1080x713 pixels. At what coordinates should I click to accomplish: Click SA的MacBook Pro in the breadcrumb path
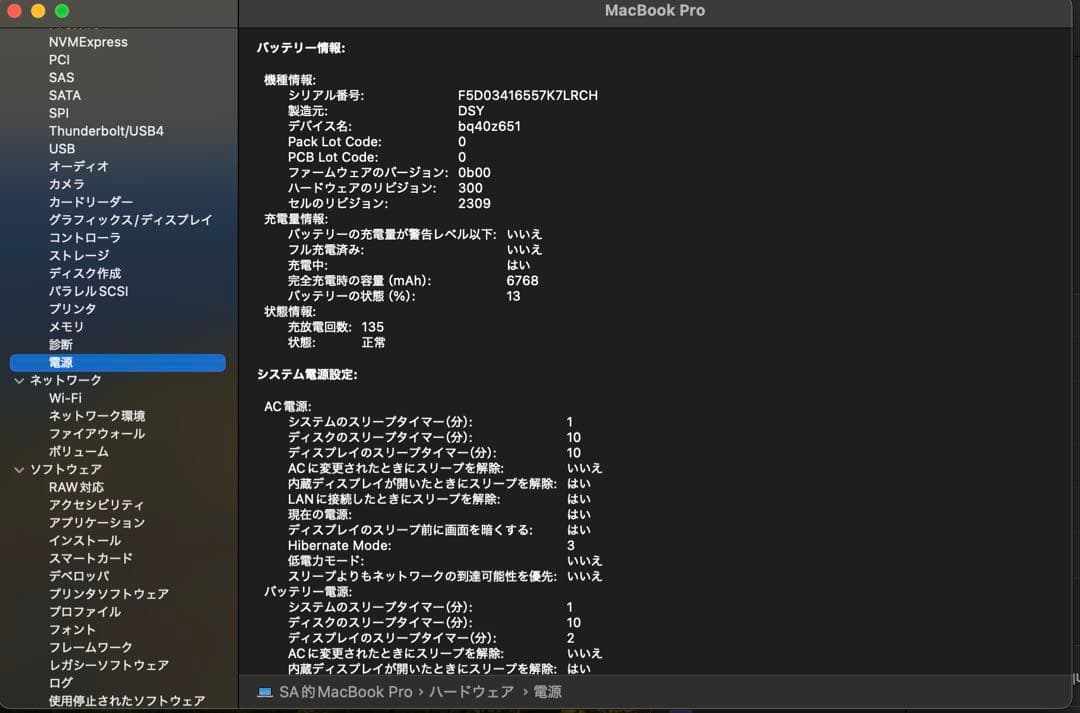[345, 691]
